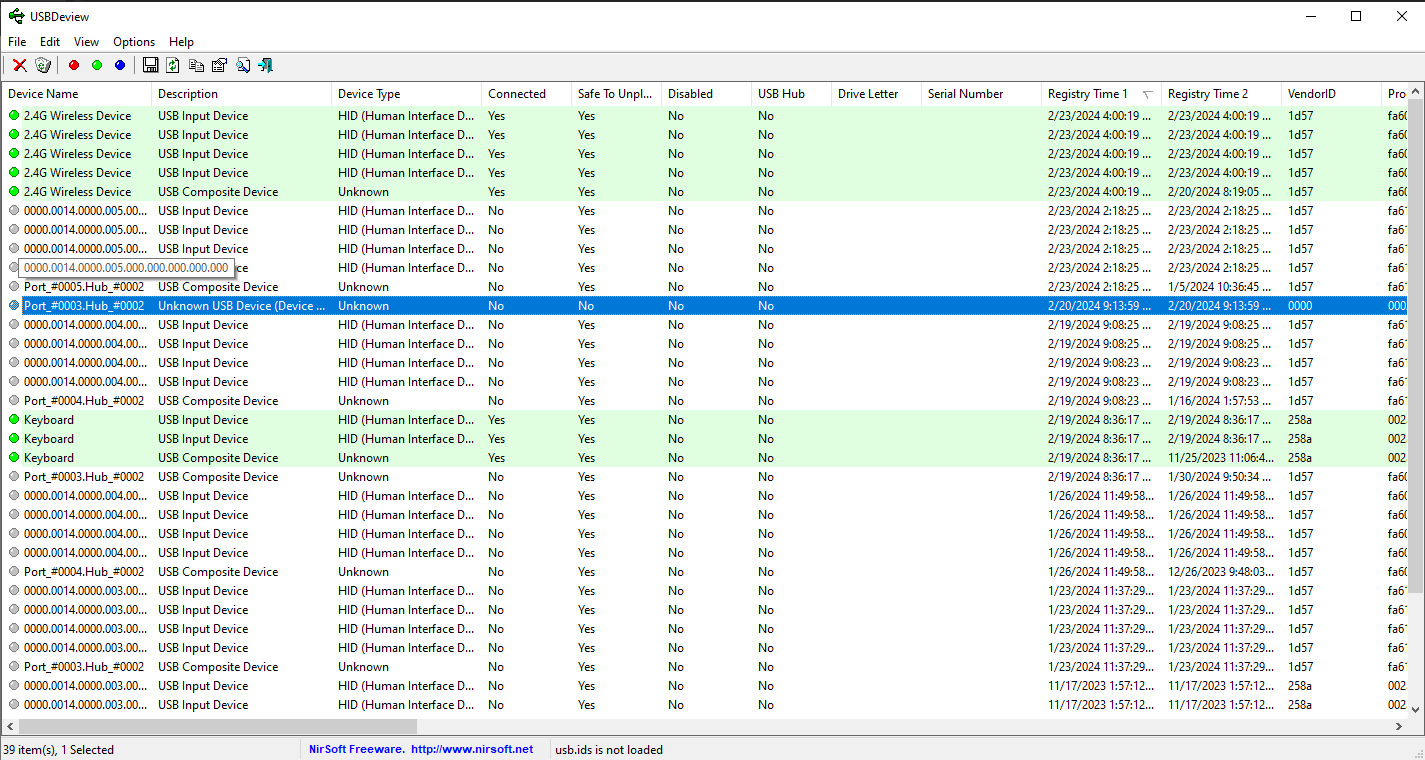Open the Options menu
The image size is (1425, 760).
point(134,42)
